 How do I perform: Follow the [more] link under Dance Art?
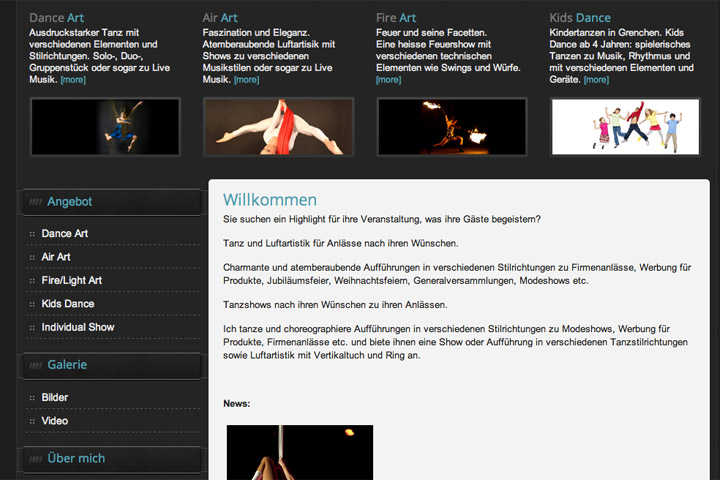(x=73, y=79)
